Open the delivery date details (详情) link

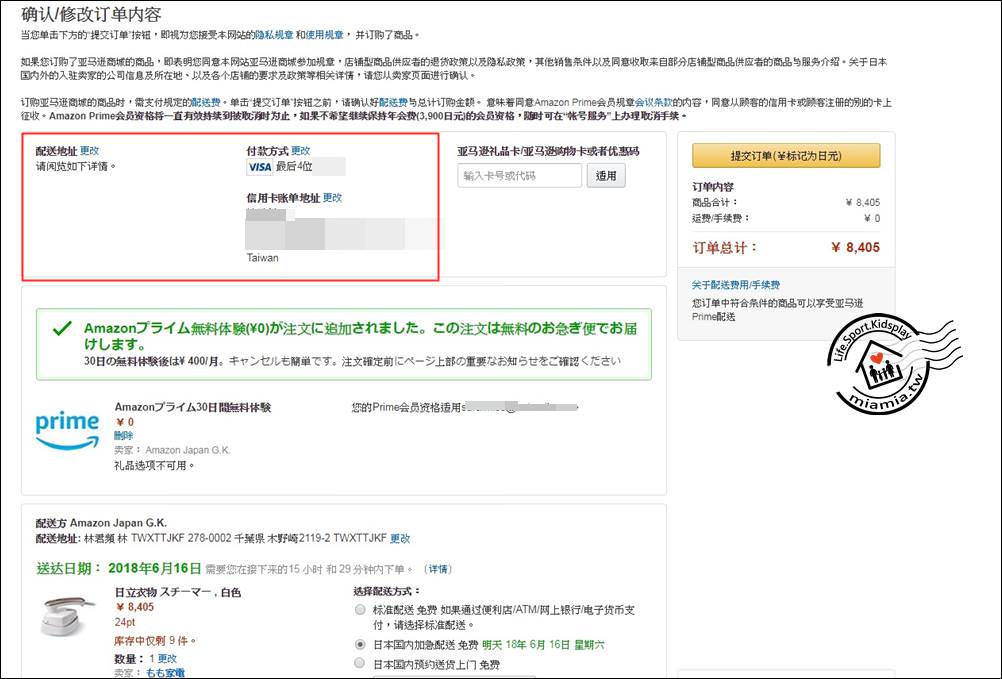[x=437, y=569]
